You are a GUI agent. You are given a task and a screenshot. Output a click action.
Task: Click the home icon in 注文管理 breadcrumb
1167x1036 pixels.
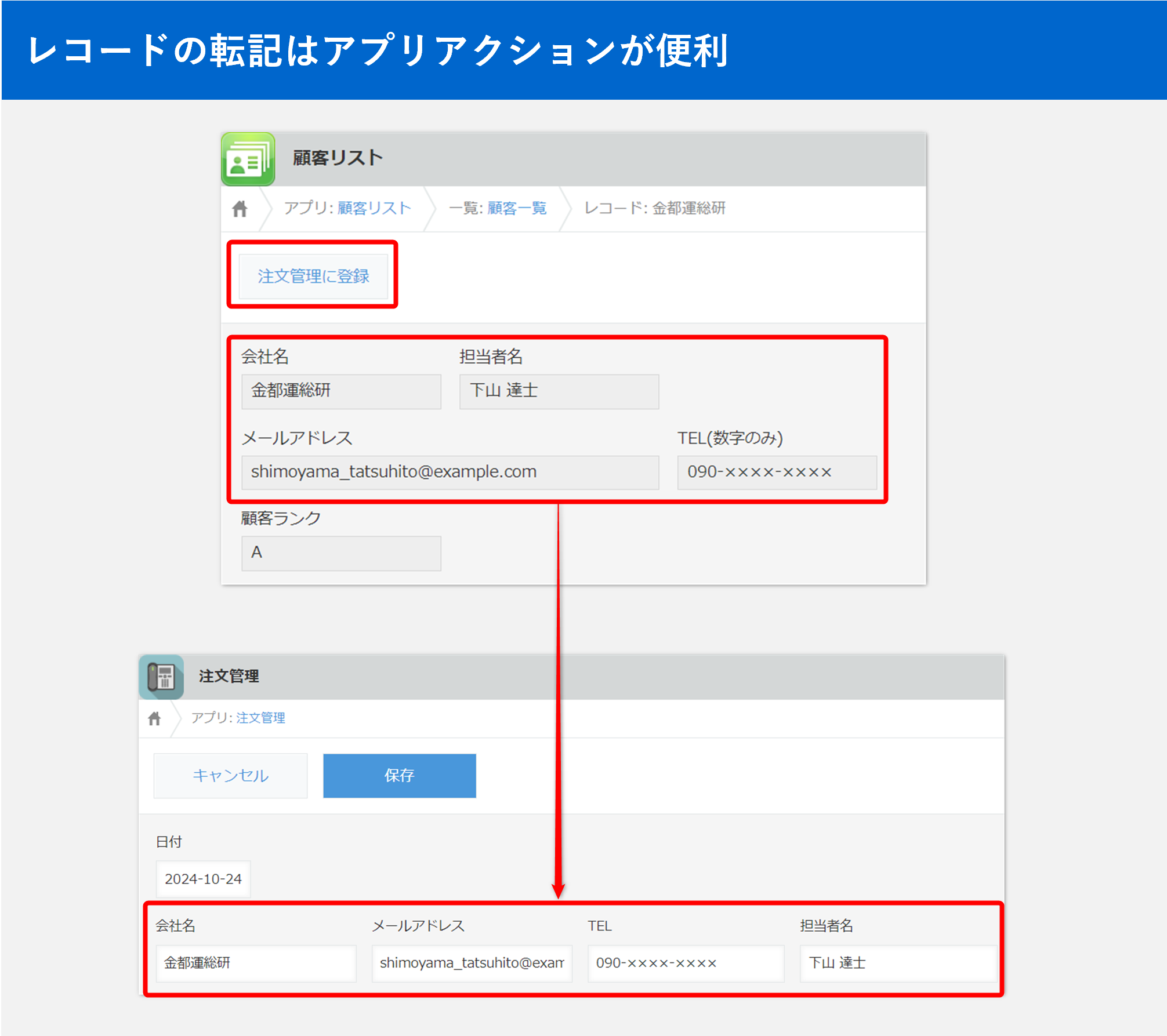coord(154,718)
